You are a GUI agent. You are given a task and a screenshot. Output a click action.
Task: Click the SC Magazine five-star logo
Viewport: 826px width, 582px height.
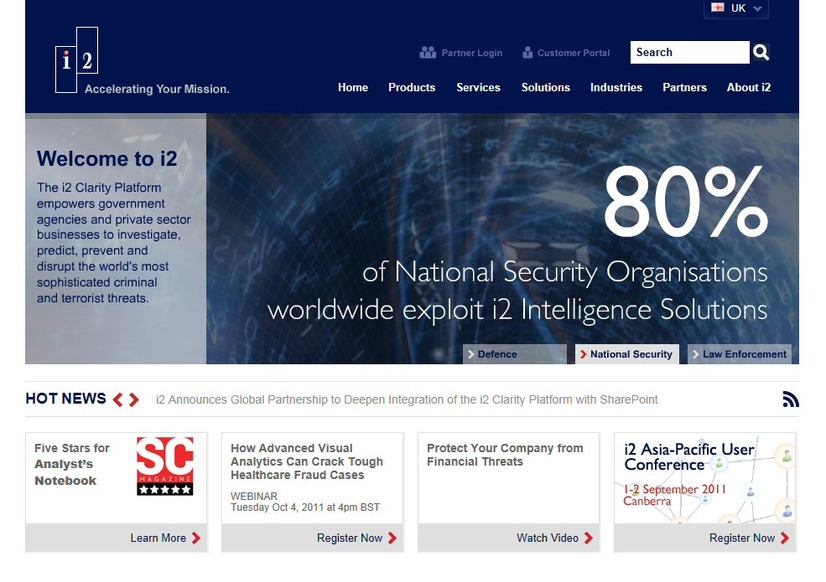tap(165, 466)
